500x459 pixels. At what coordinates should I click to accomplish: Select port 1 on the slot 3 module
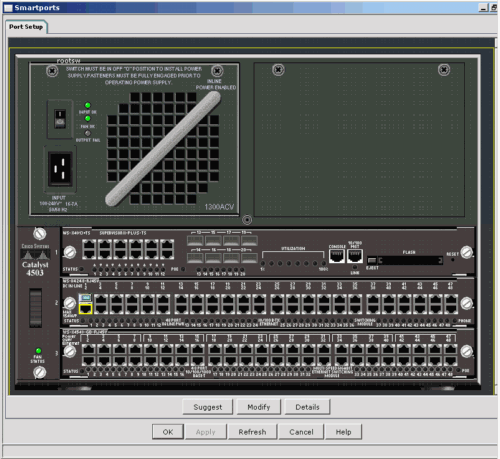point(88,350)
